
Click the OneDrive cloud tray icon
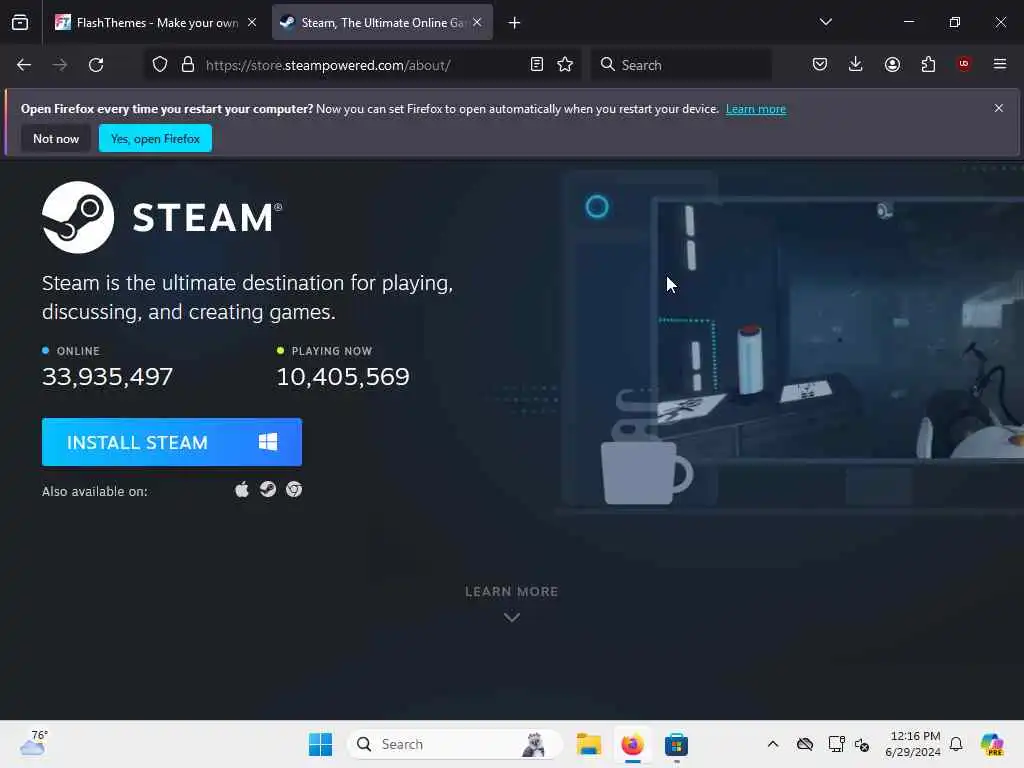coord(805,744)
